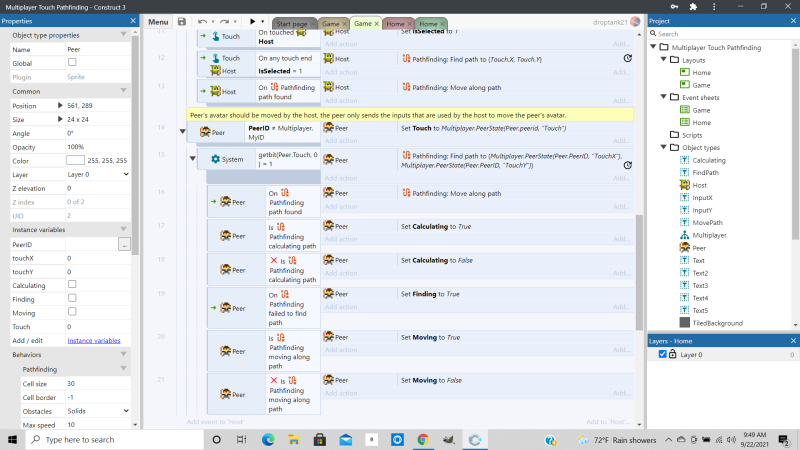Click the Project panel search field
Screen dimensions: 800x450
[723, 34]
